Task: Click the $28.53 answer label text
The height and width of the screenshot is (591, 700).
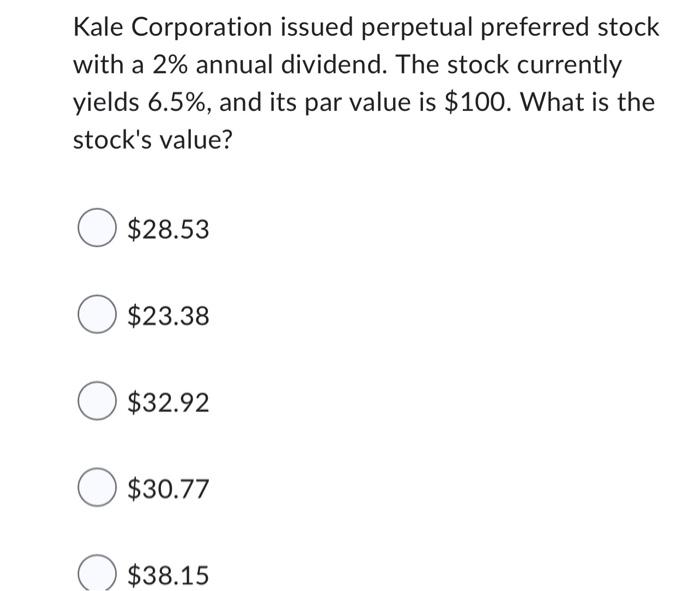Action: click(169, 230)
